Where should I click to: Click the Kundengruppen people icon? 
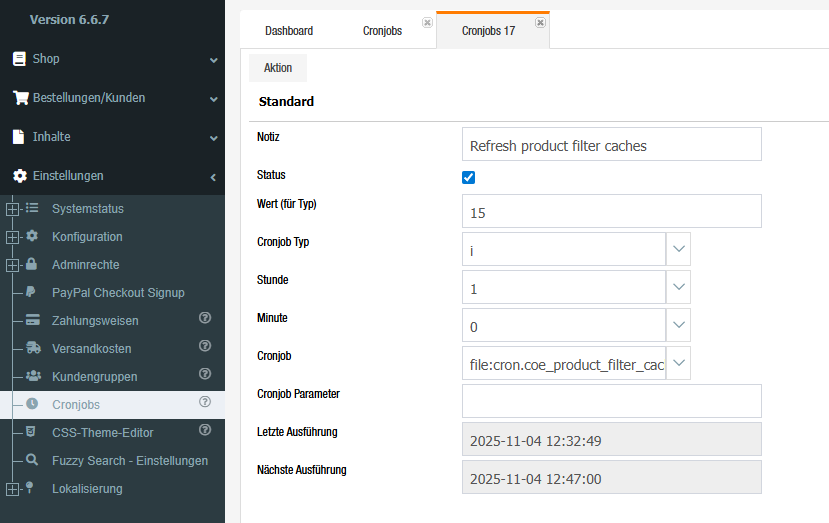tap(32, 377)
